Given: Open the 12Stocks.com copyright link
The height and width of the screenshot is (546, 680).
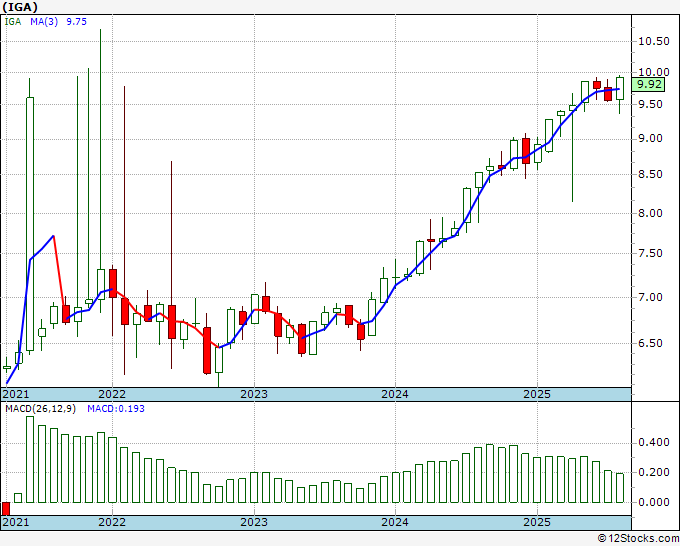Looking at the screenshot, I should (x=638, y=539).
